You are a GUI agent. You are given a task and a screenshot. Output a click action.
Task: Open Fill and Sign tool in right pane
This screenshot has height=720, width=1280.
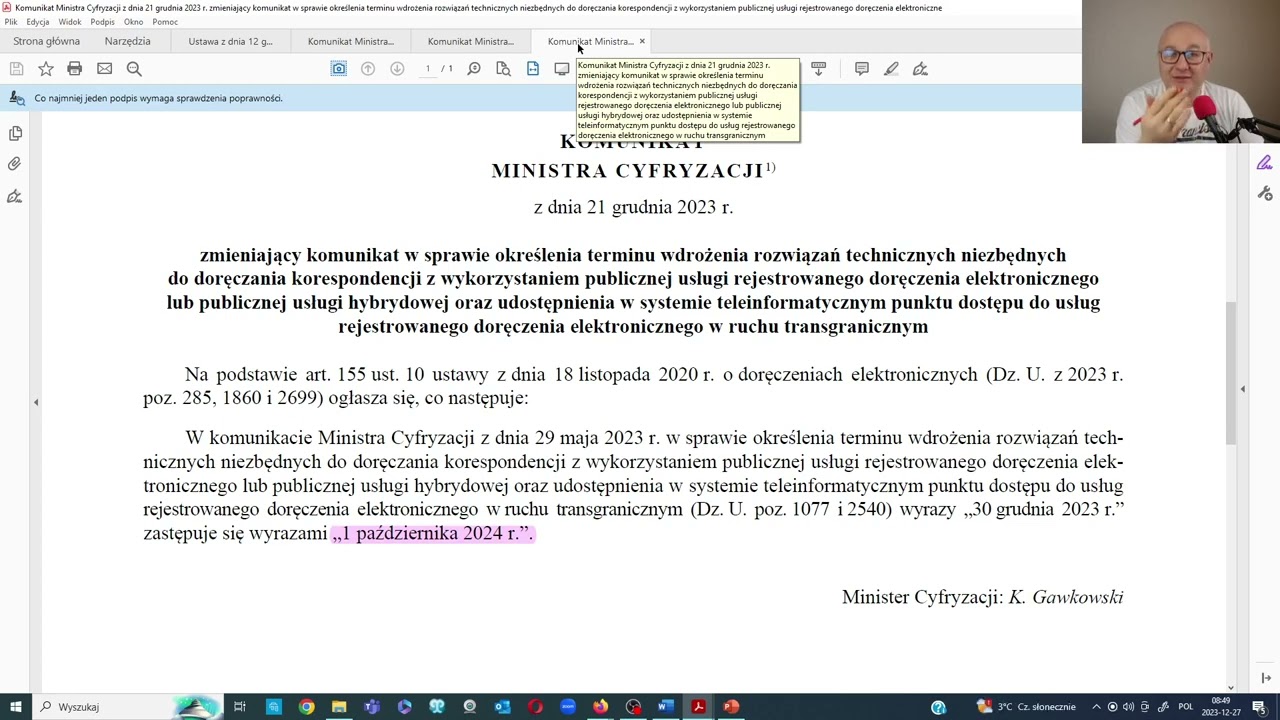point(1265,163)
